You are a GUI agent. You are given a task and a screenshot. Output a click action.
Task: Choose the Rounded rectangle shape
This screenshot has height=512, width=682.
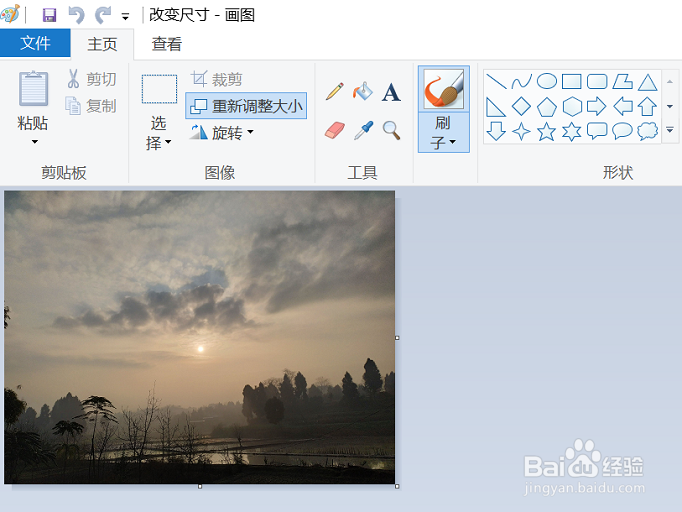click(x=597, y=81)
